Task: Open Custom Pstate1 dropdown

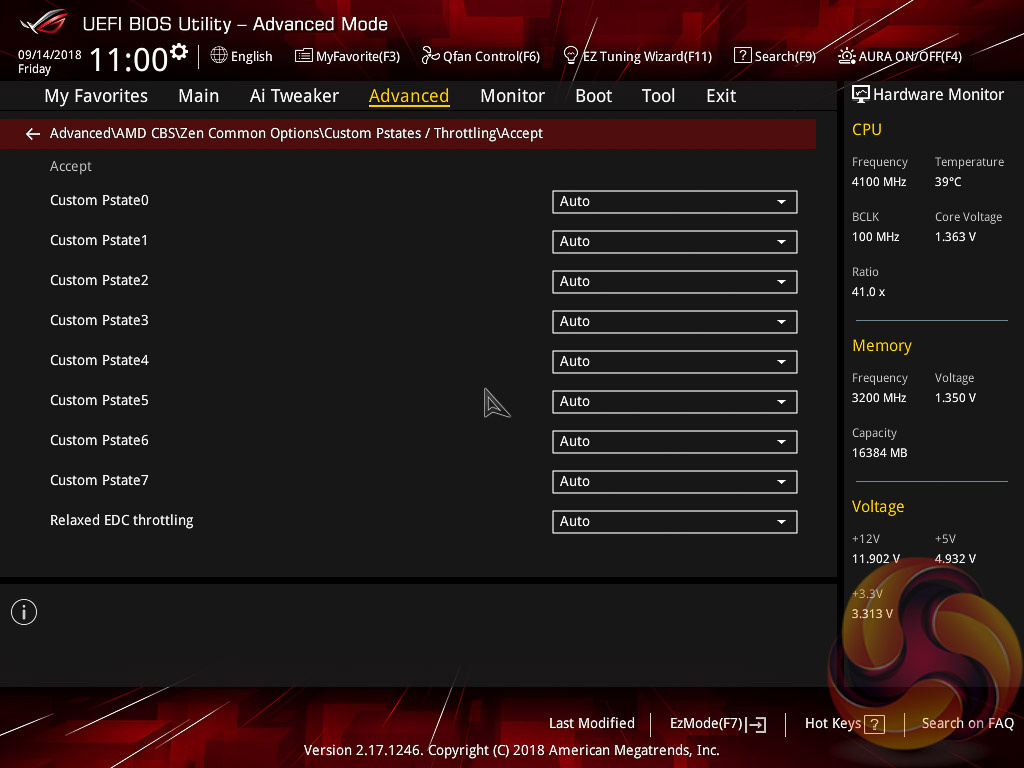Action: click(x=675, y=242)
